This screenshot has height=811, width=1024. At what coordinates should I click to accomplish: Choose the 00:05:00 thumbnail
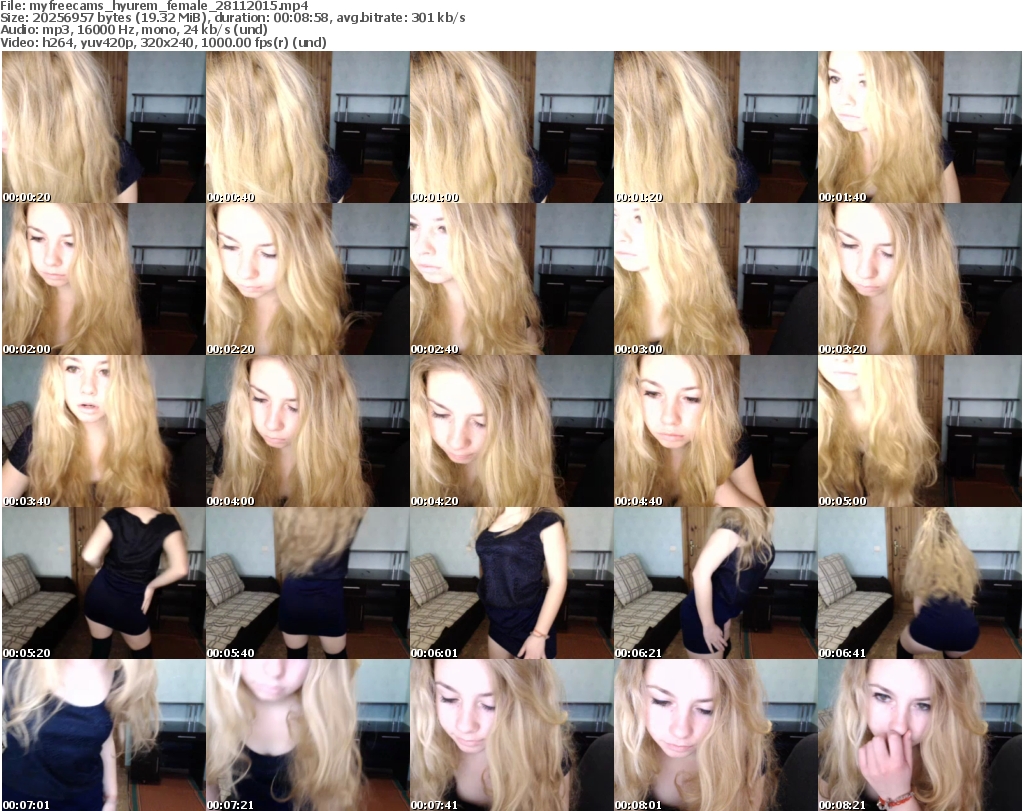pos(920,431)
